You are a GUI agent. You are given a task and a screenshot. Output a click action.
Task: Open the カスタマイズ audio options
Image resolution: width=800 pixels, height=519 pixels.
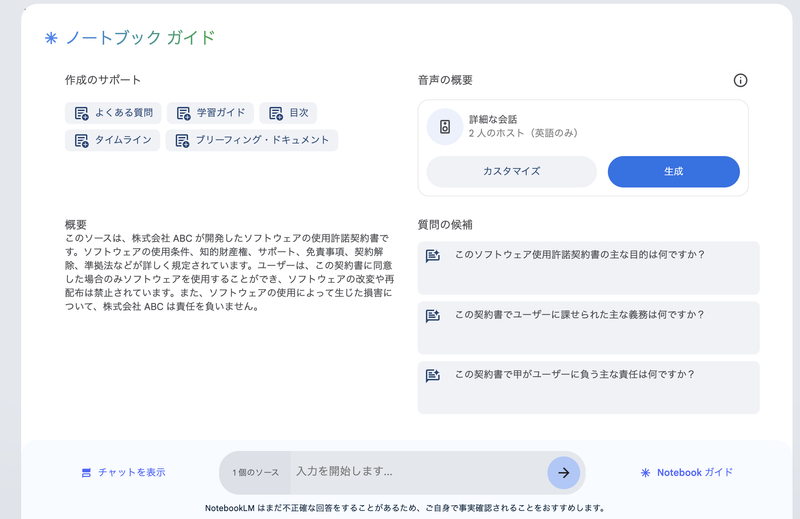[x=511, y=171]
